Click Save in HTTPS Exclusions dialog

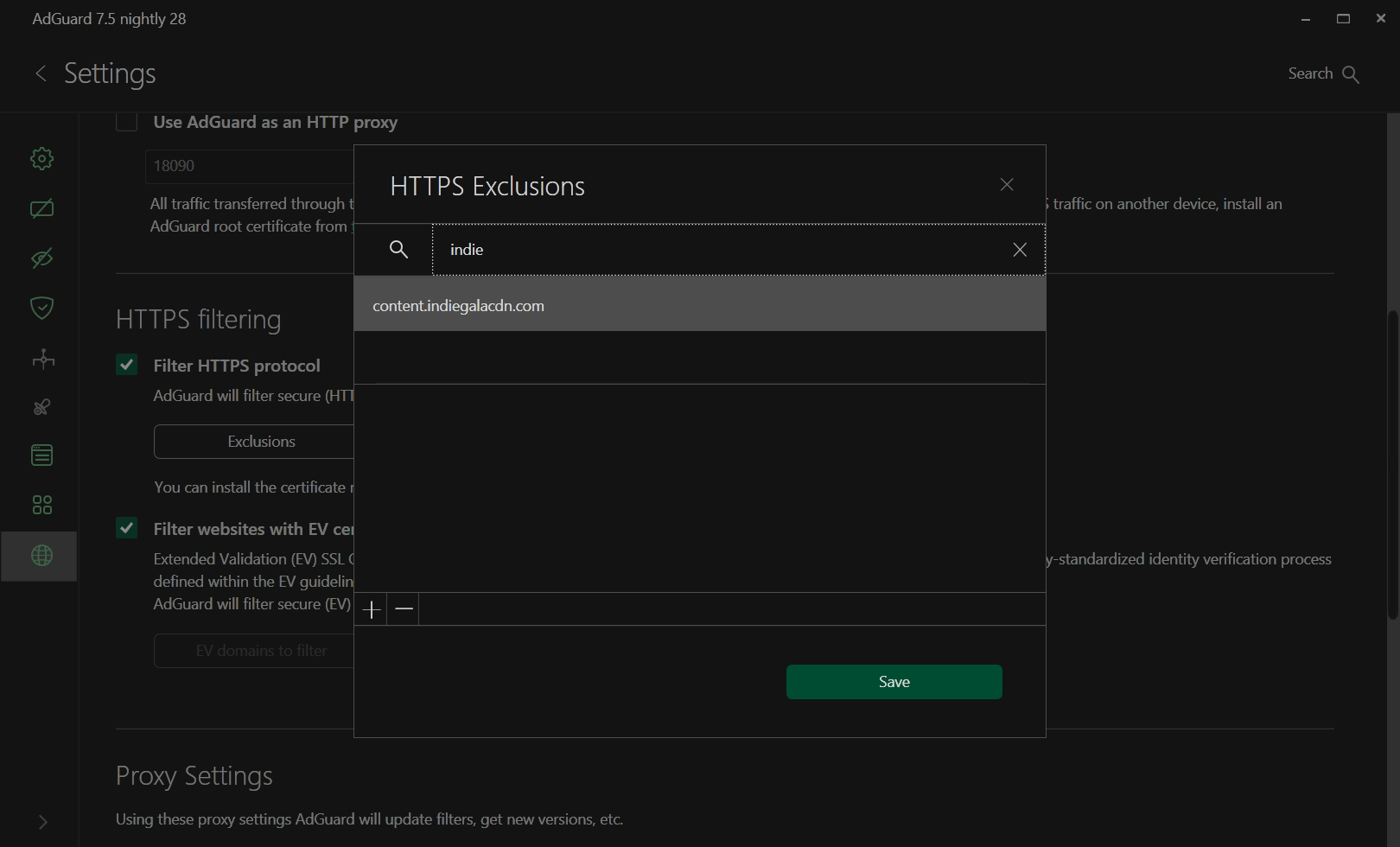pyautogui.click(x=894, y=682)
